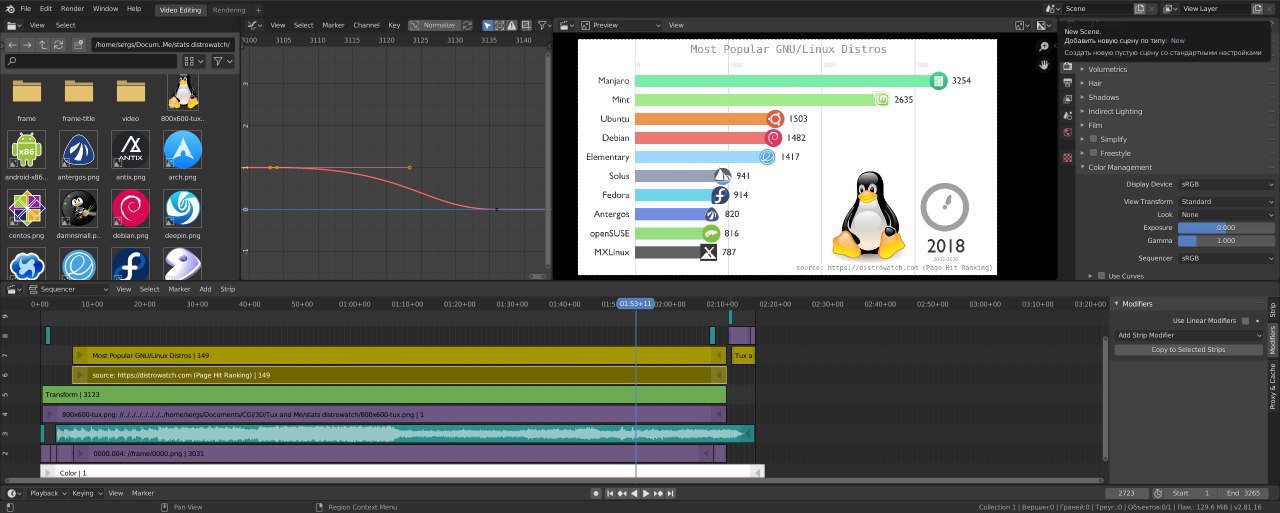Click the file browser search field
1280x513 pixels.
pyautogui.click(x=91, y=61)
